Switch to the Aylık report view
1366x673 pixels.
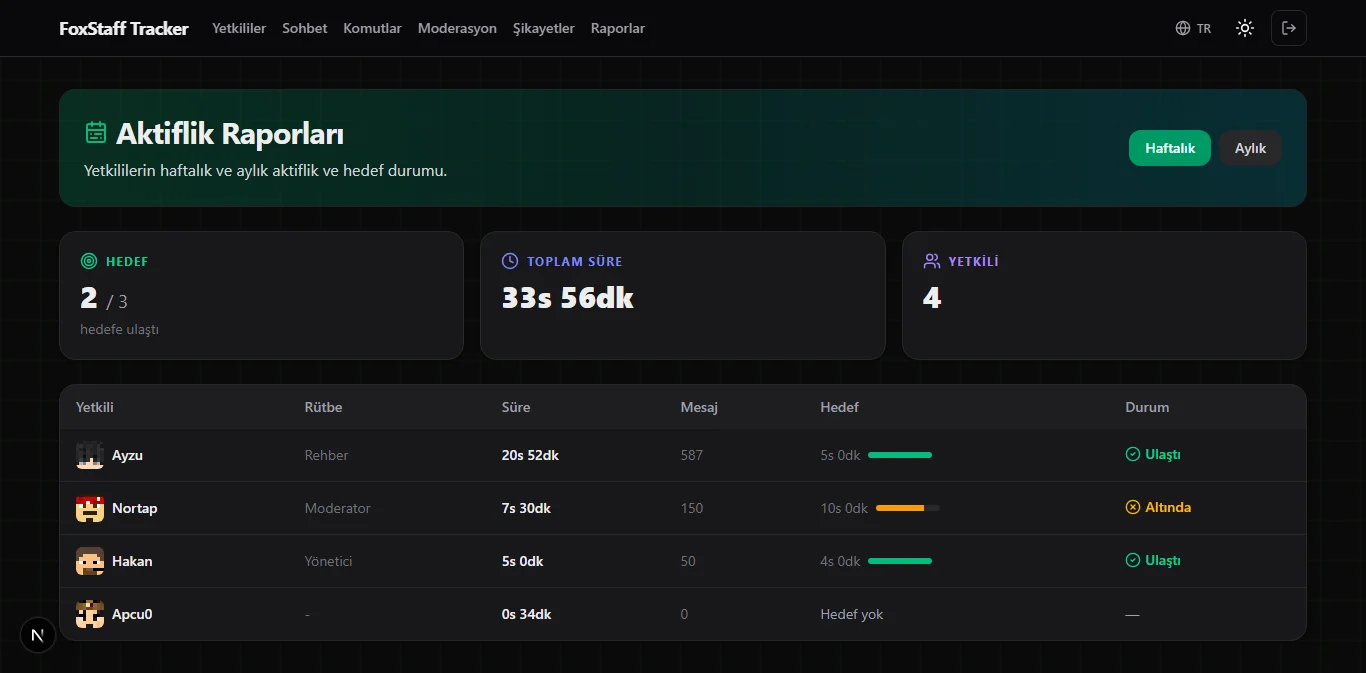tap(1250, 148)
